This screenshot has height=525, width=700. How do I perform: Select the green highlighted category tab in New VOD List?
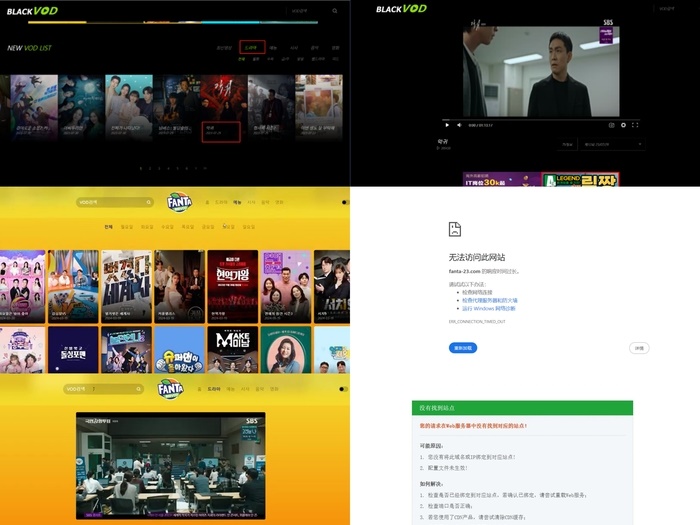tap(252, 47)
